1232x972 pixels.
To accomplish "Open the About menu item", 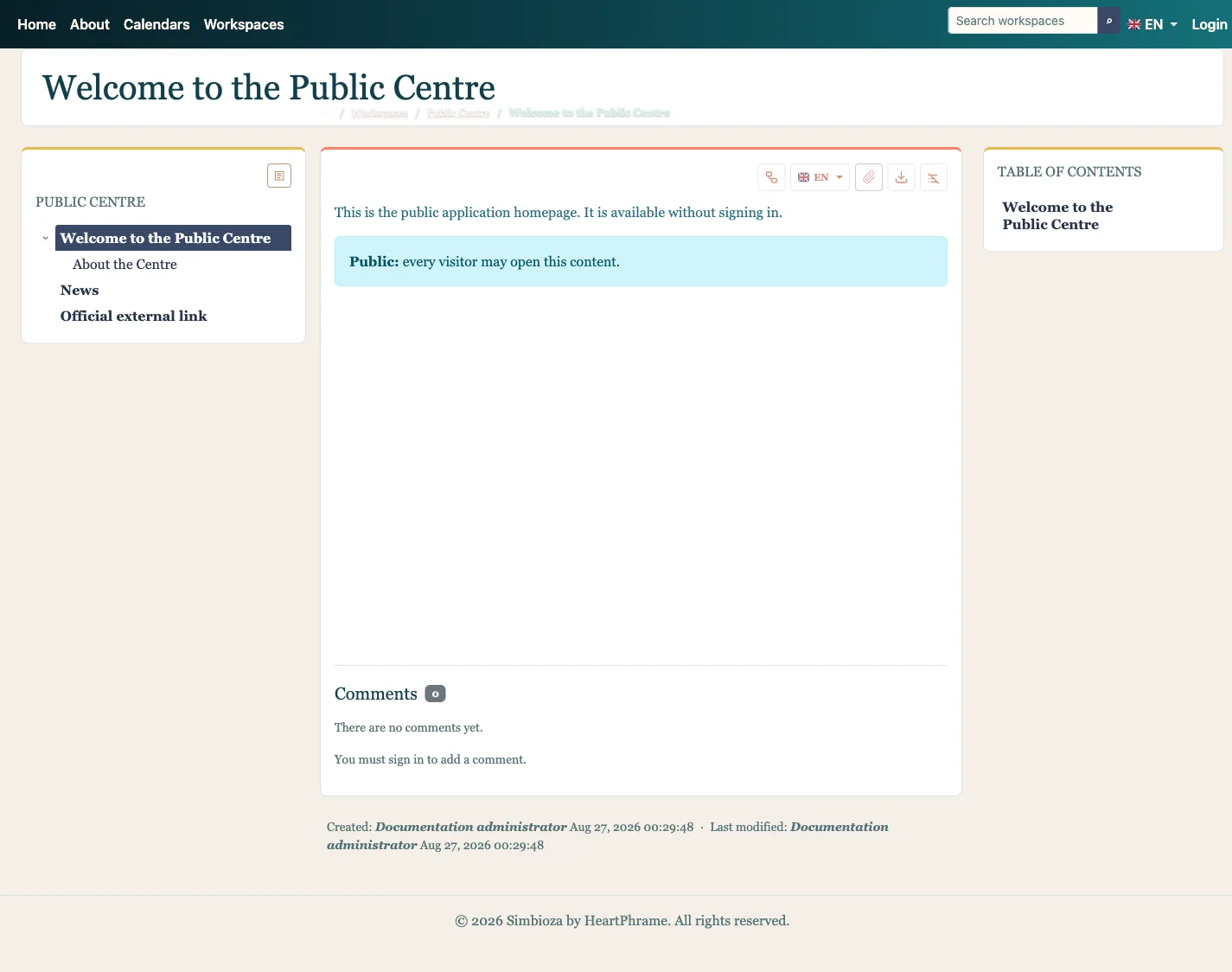I will point(90,24).
